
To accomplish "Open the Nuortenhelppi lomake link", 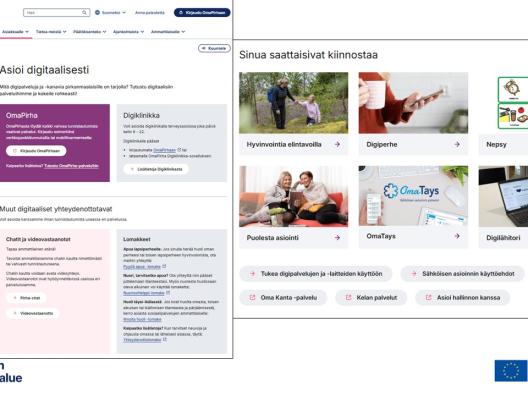I will click(144, 293).
